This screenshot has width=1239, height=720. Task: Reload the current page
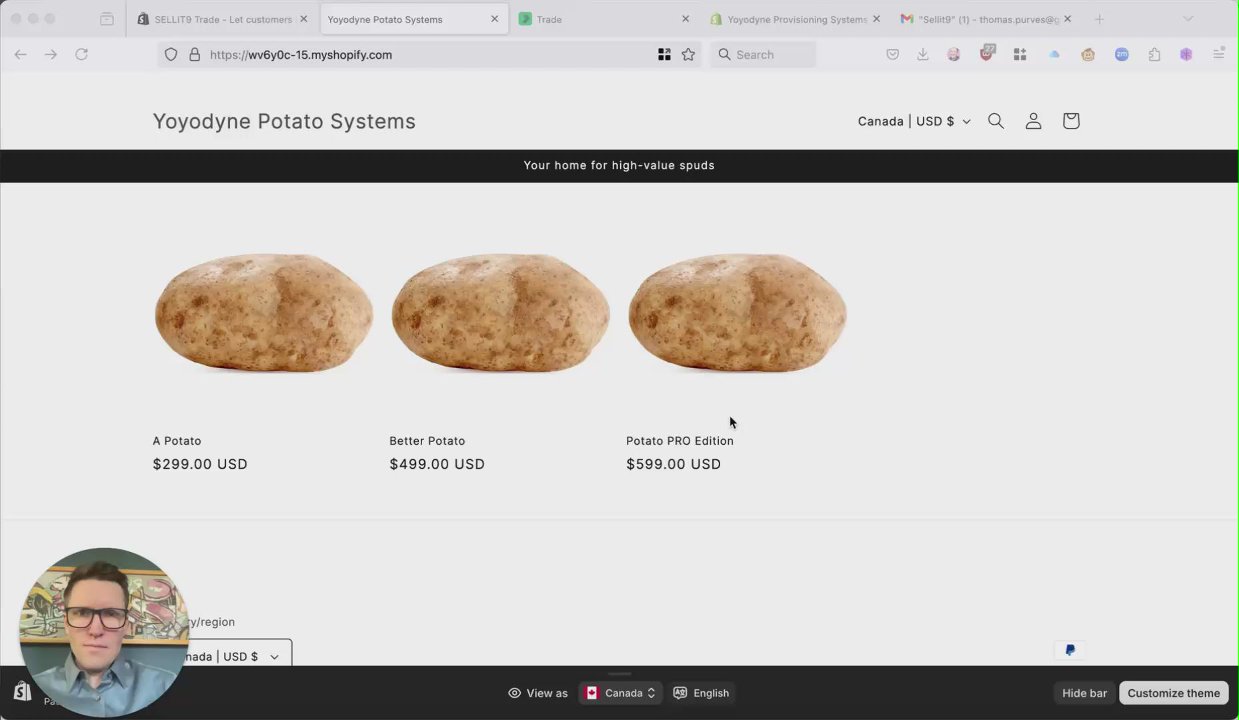(x=82, y=54)
